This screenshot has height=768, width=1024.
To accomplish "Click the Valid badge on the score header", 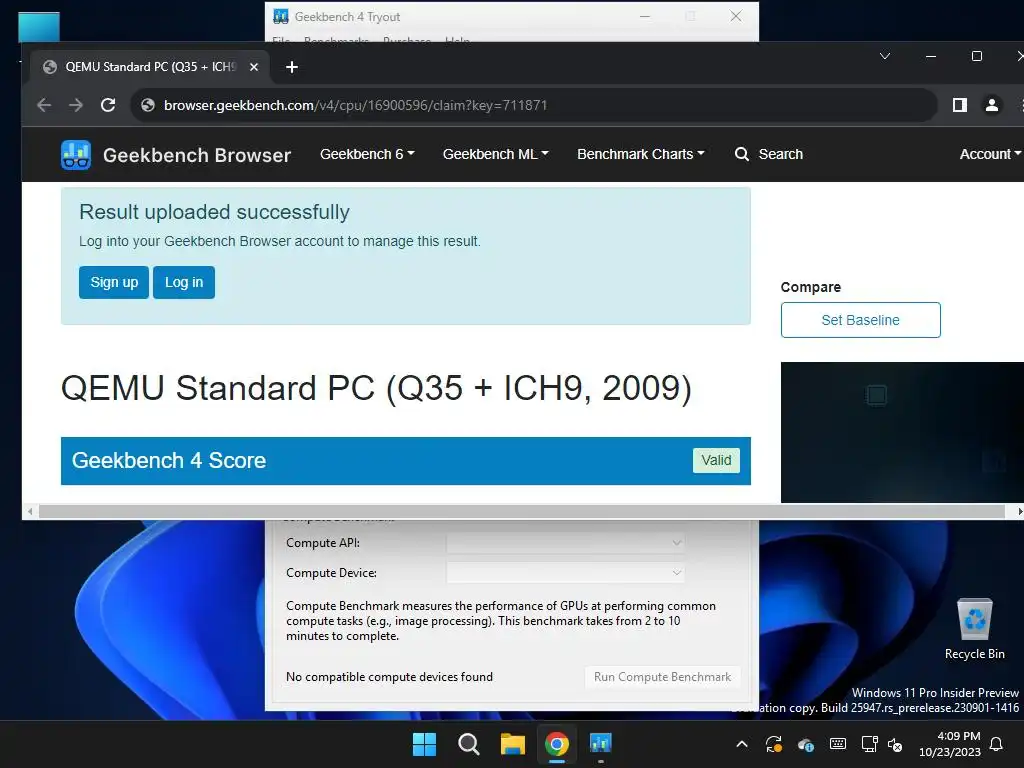I will 716,460.
